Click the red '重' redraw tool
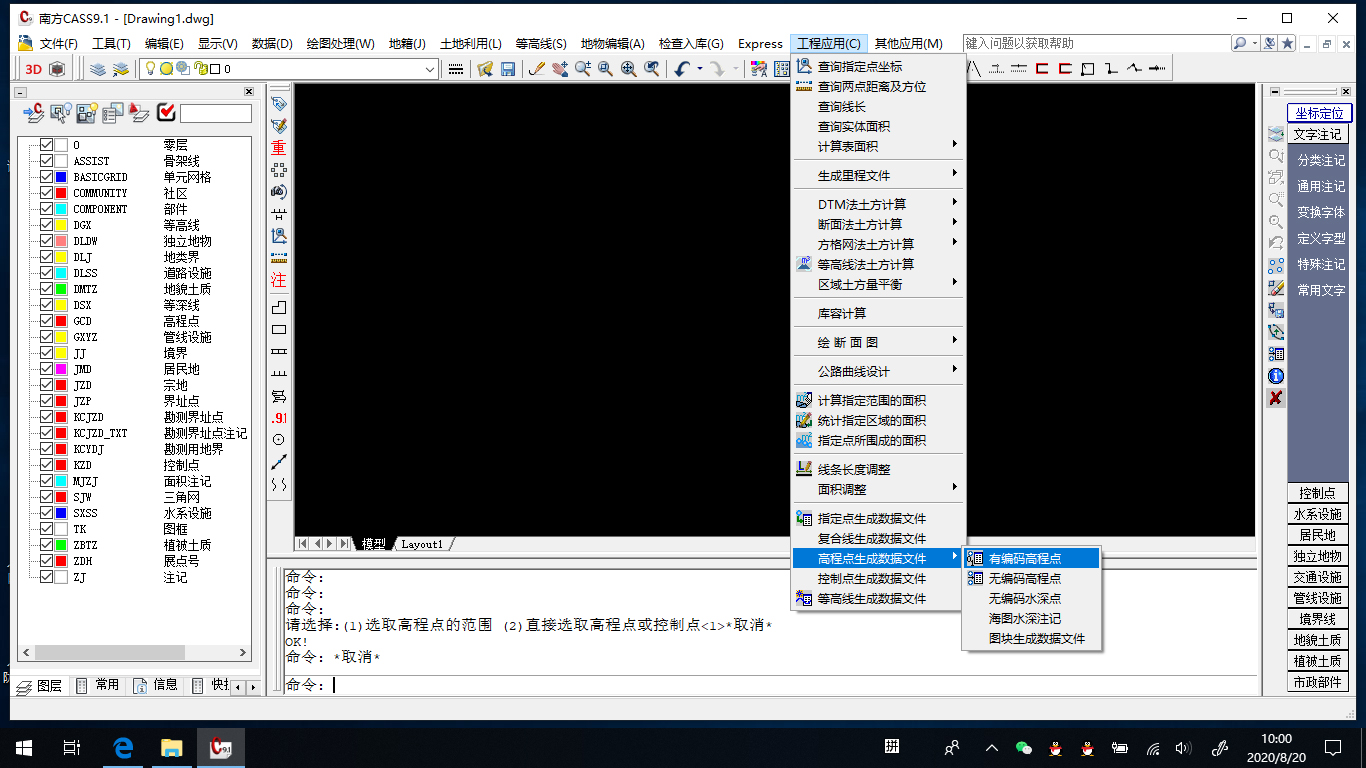The image size is (1366, 768). [x=279, y=147]
